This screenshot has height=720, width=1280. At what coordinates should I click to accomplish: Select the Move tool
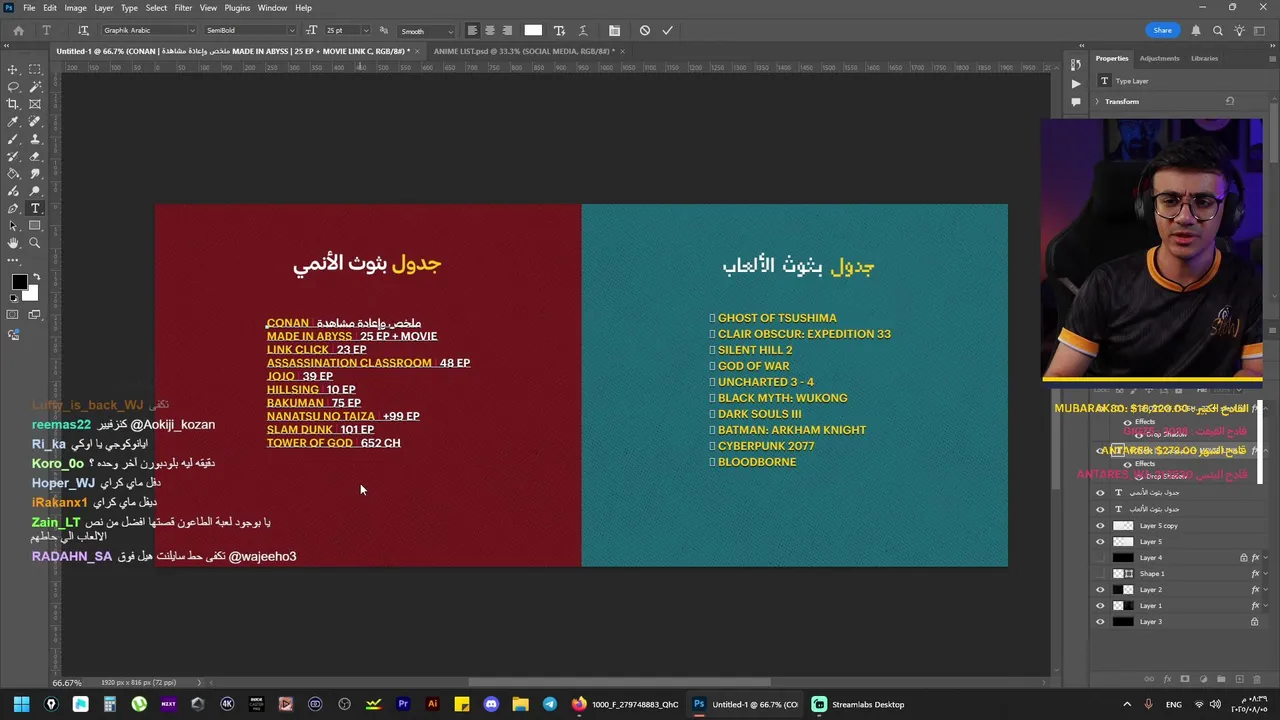13,70
